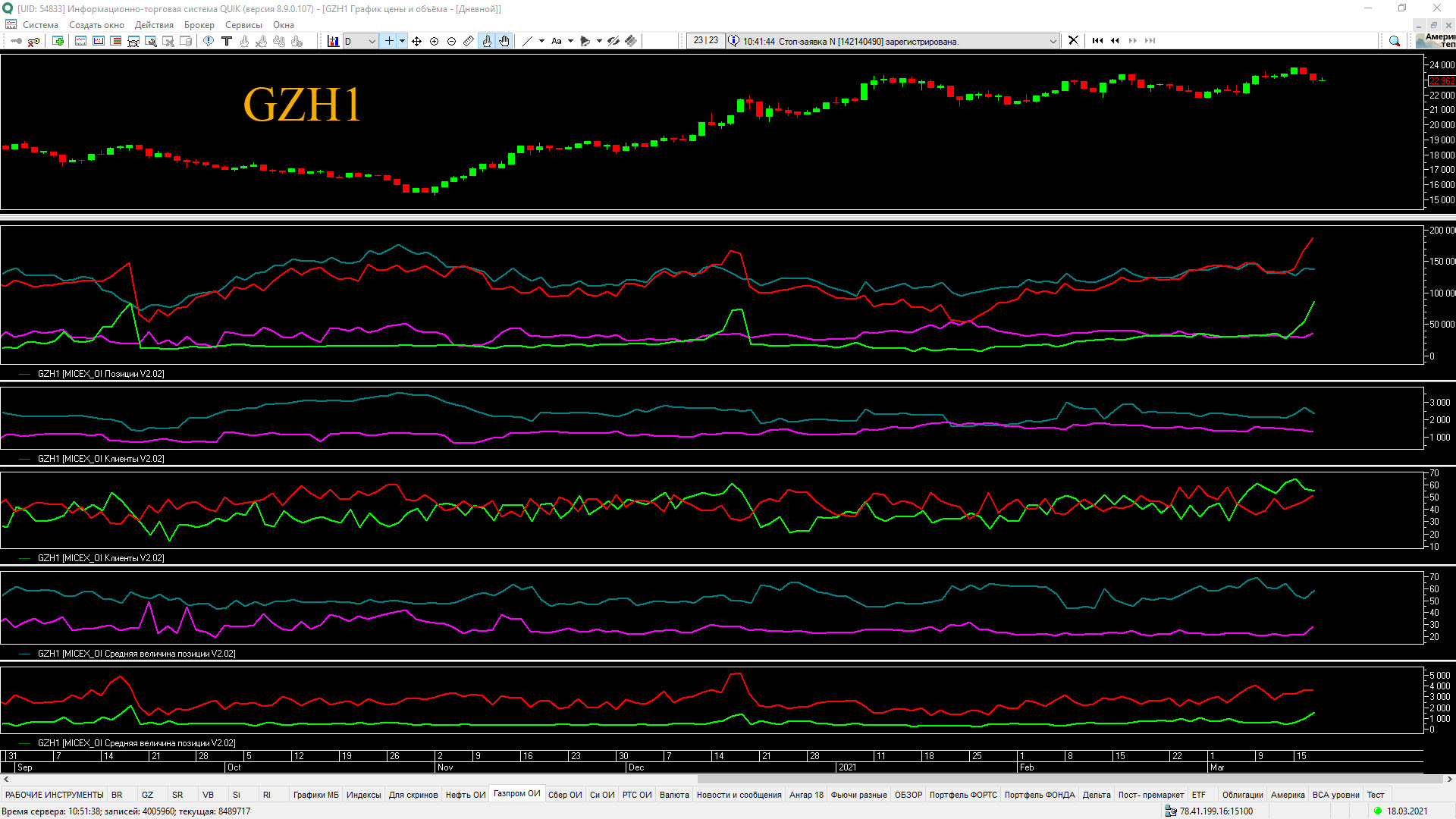Click the green plus new order icon
Screen dimensions: 1456x819
click(58, 41)
